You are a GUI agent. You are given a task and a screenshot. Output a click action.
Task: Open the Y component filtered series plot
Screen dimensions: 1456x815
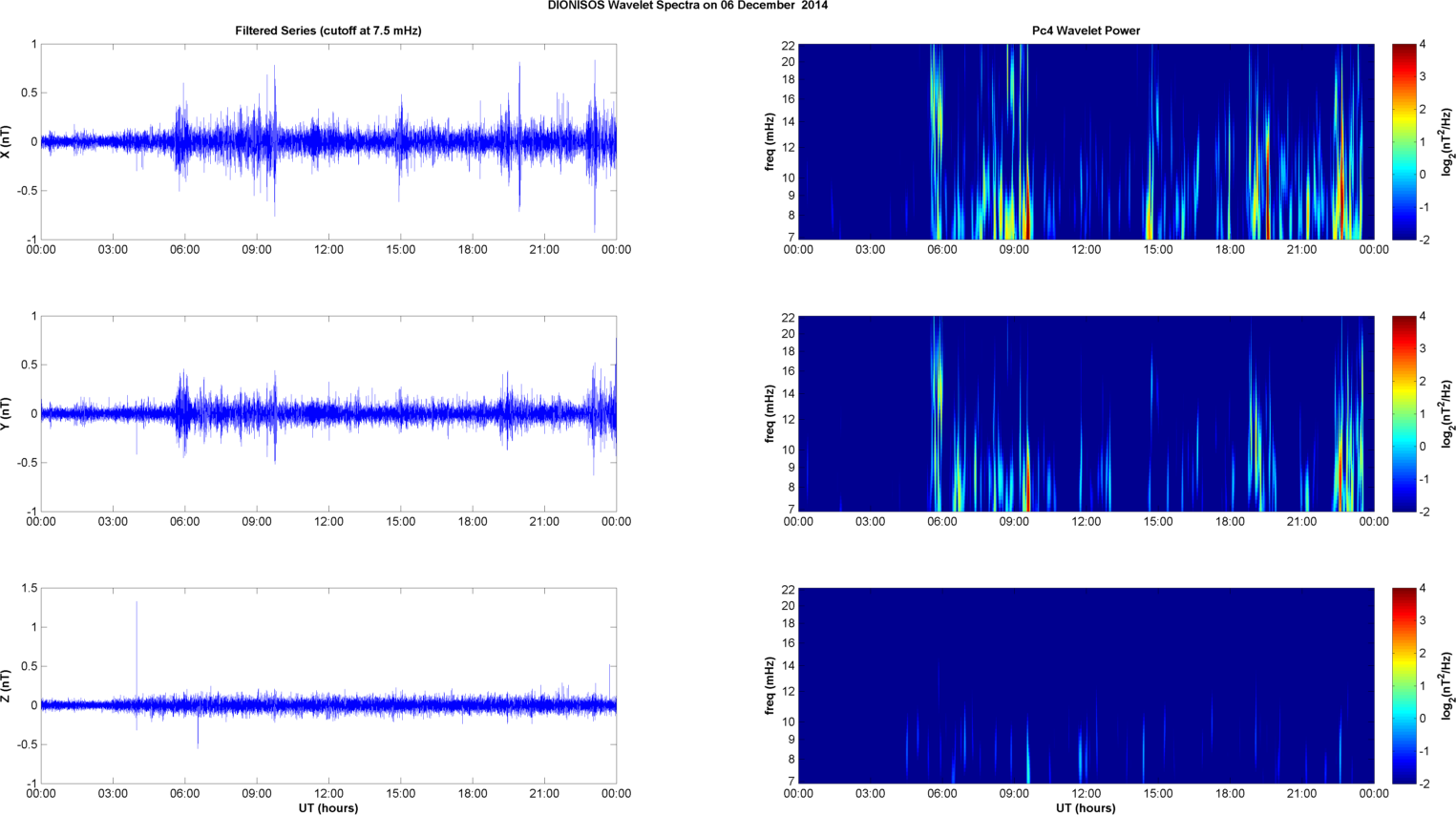click(328, 413)
